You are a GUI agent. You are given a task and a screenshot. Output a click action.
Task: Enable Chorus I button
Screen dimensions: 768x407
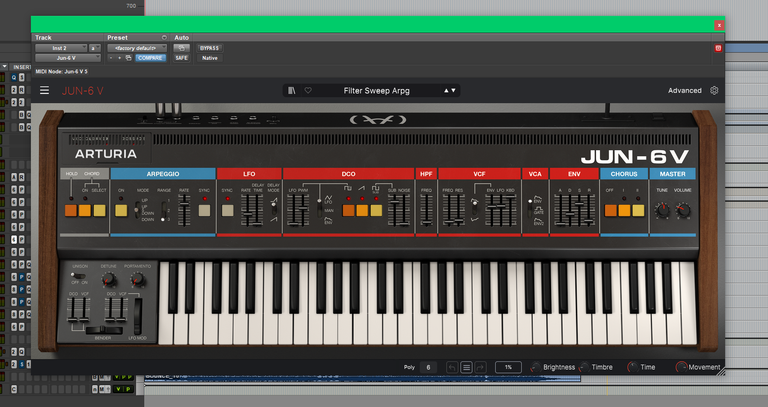624,211
